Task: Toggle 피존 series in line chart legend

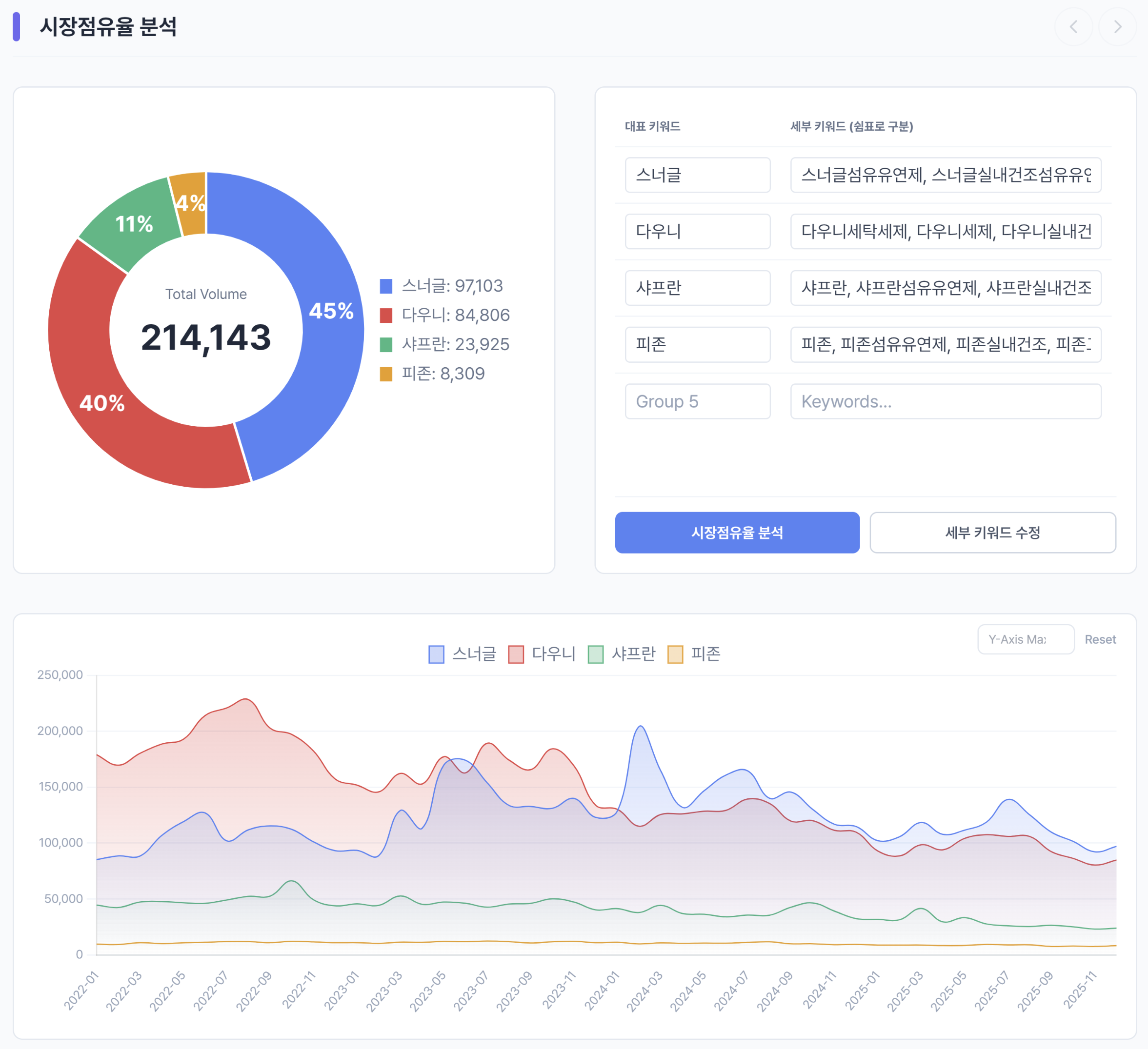Action: click(x=694, y=654)
